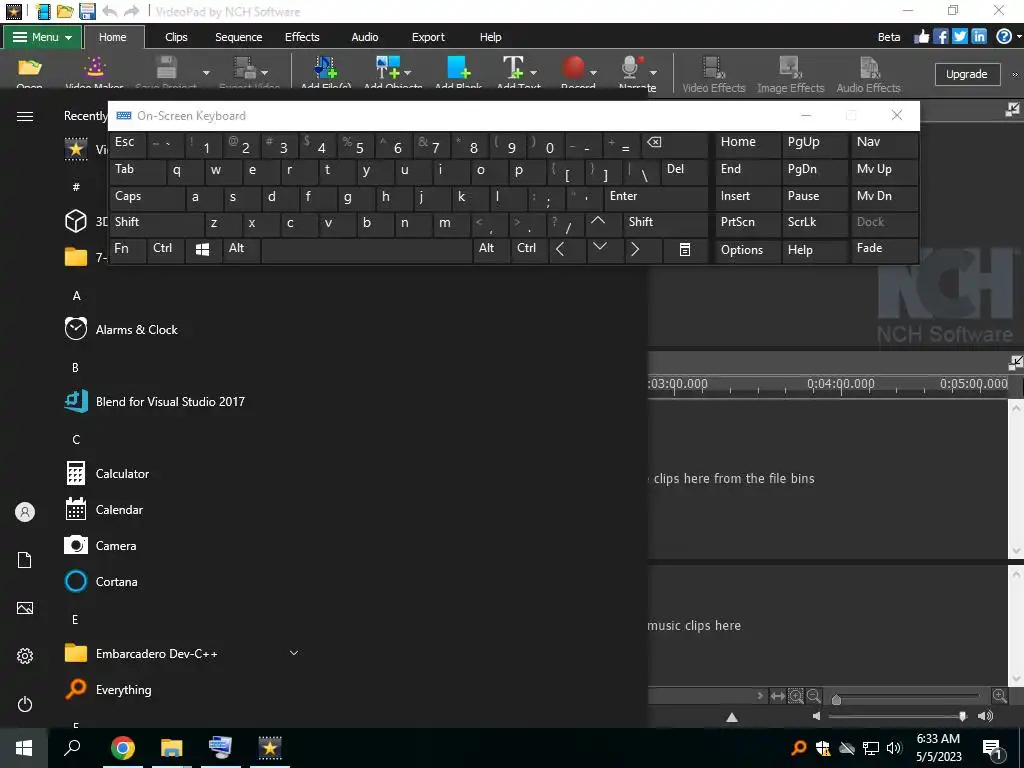Open Image Effects in the toolbar
1024x768 pixels.
pyautogui.click(x=790, y=74)
